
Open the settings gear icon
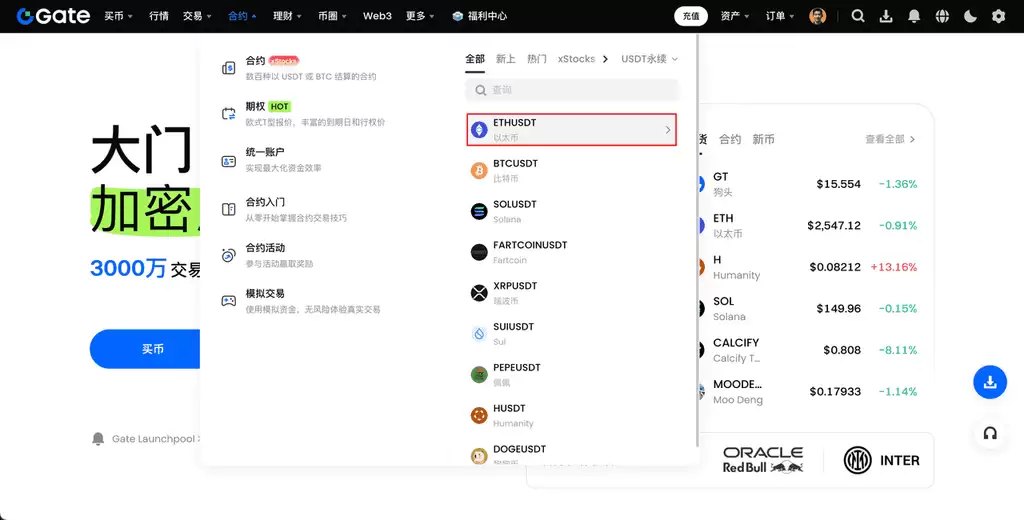[x=998, y=16]
